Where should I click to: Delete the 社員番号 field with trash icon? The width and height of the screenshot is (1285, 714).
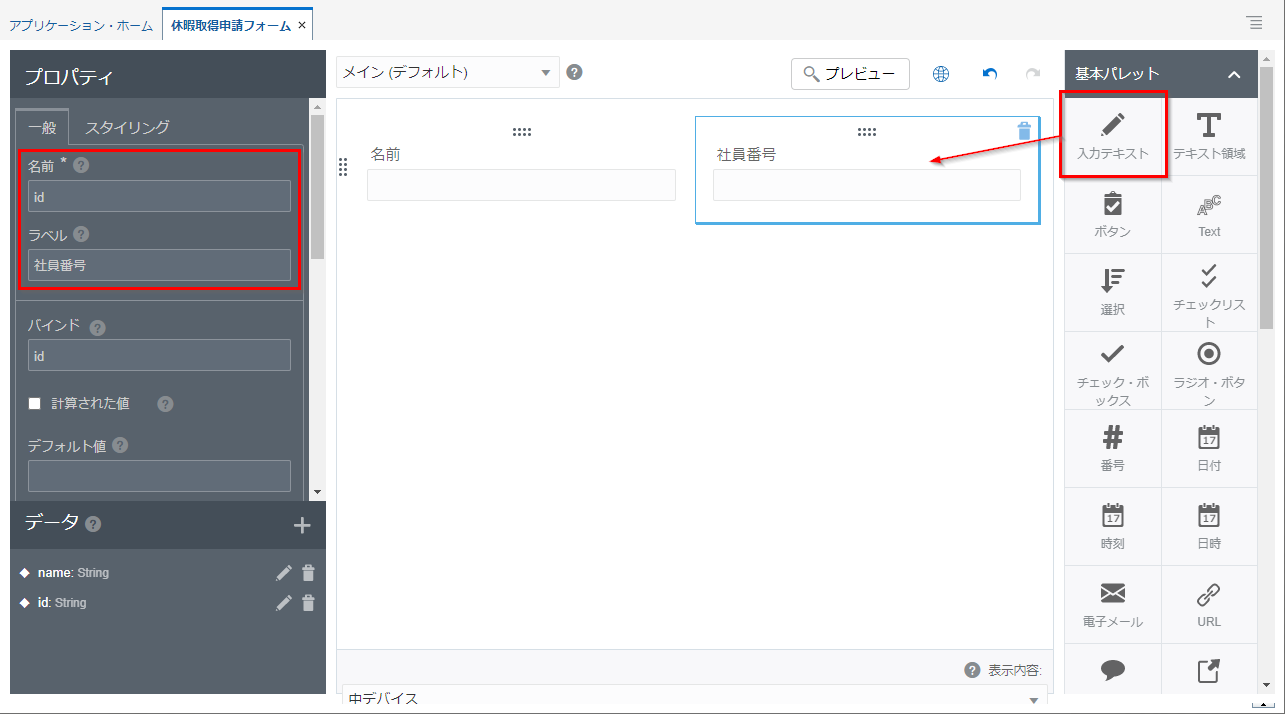[x=1023, y=131]
